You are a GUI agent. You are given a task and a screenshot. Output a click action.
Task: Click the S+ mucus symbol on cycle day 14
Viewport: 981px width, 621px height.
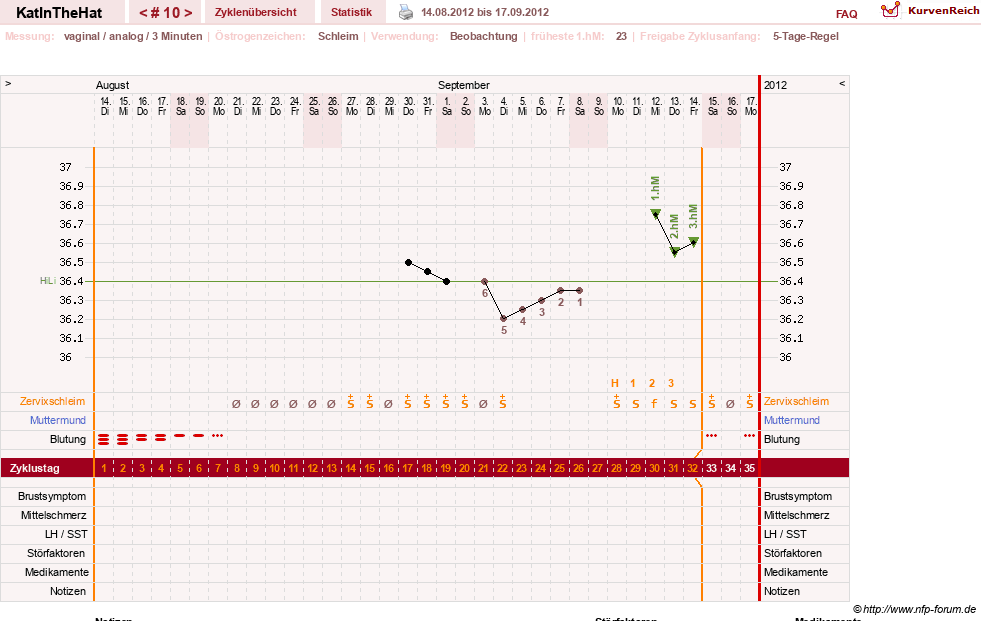pyautogui.click(x=350, y=402)
